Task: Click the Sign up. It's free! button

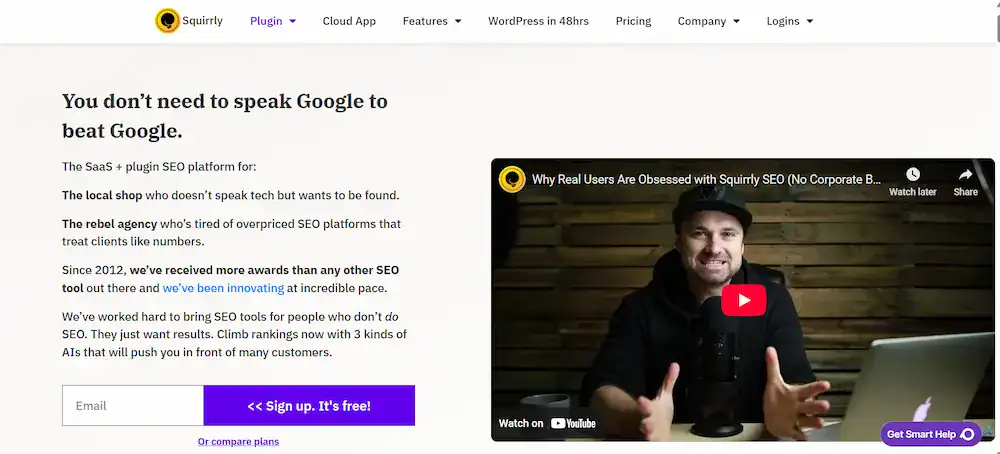Action: click(x=309, y=406)
